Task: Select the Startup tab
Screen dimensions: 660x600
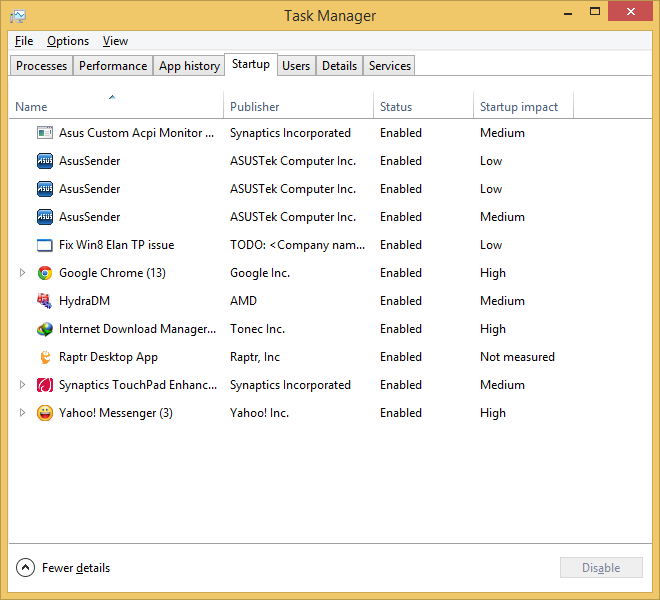Action: click(251, 64)
